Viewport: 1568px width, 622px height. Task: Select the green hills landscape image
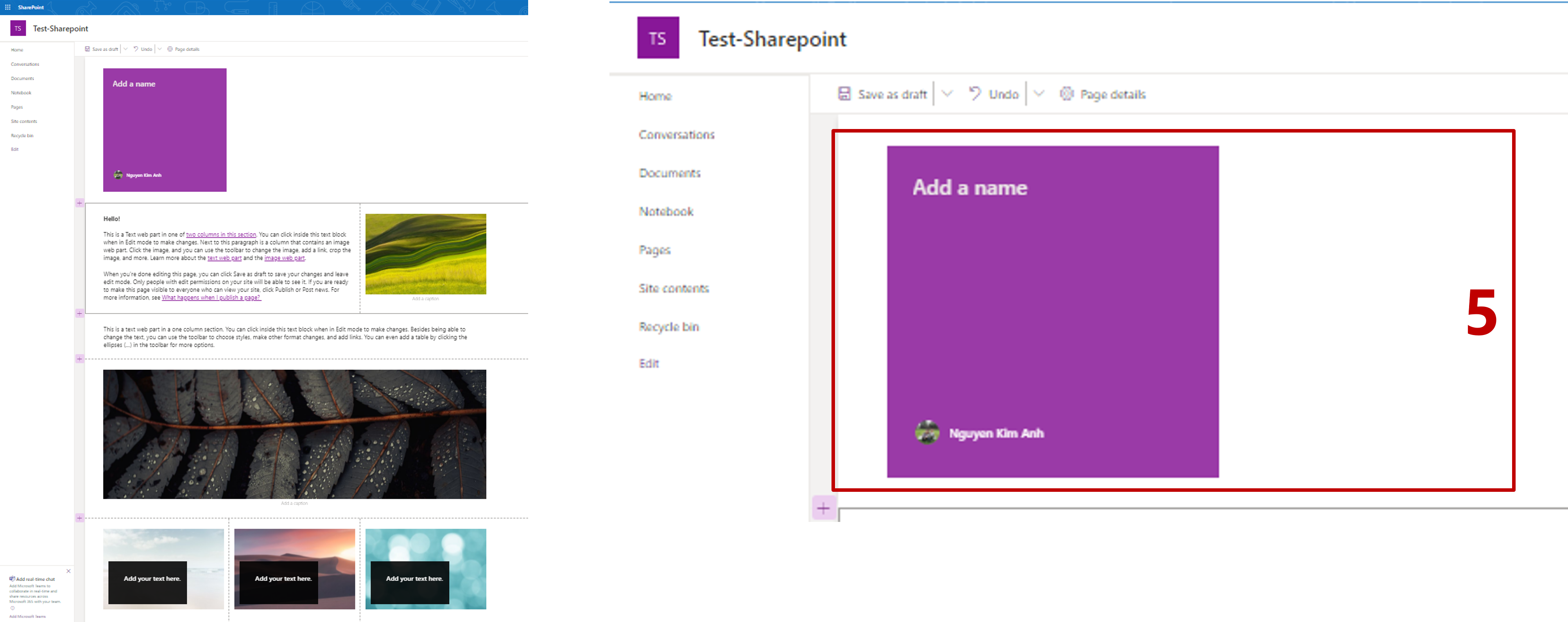pyautogui.click(x=425, y=254)
